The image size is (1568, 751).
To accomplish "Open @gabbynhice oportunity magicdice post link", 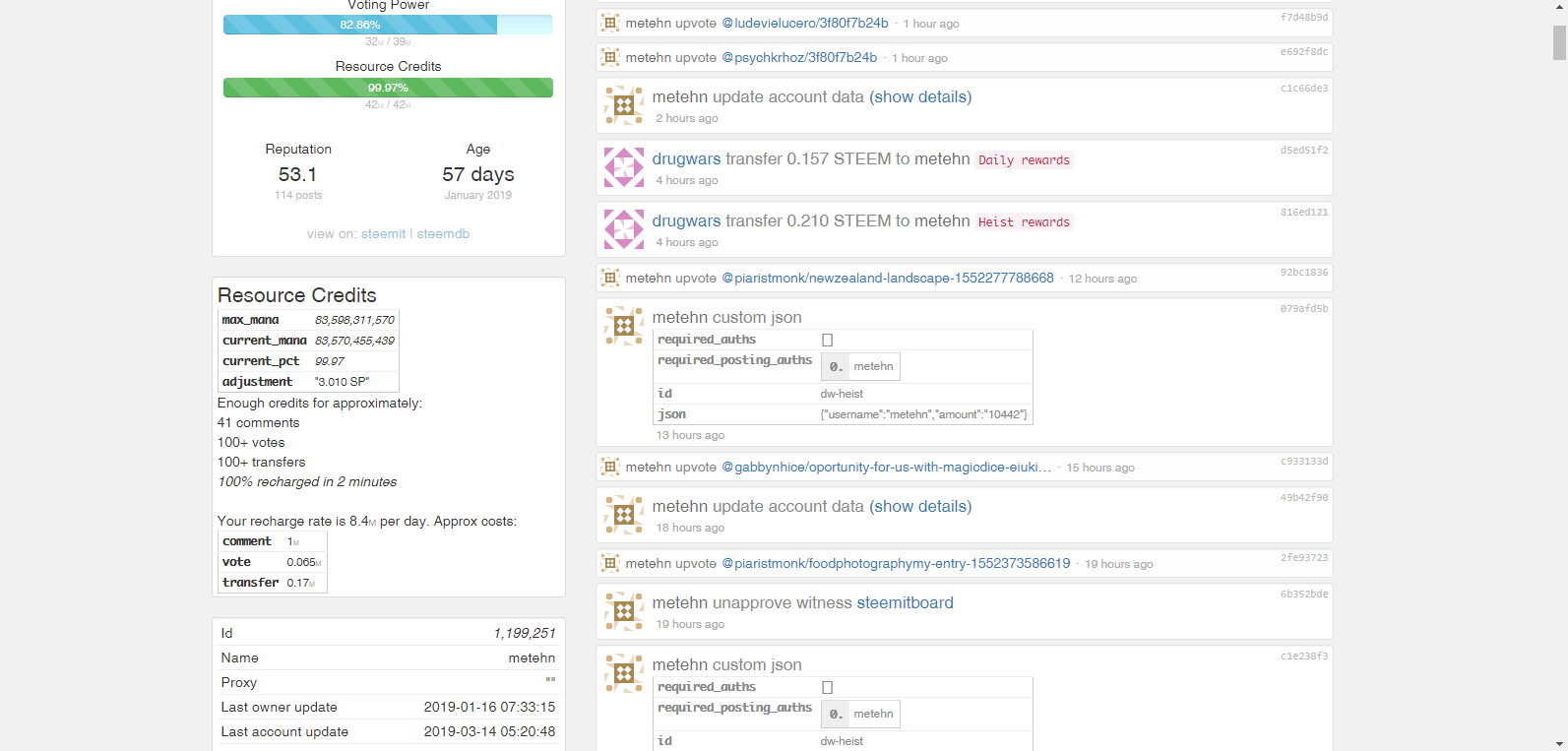I will [x=887, y=467].
